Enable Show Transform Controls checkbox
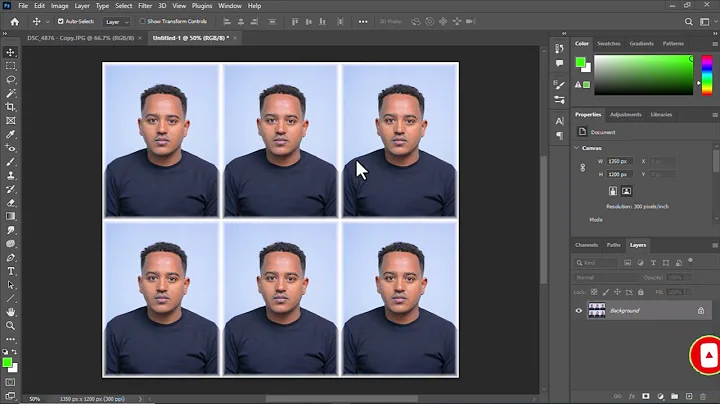The height and width of the screenshot is (404, 720). [142, 21]
